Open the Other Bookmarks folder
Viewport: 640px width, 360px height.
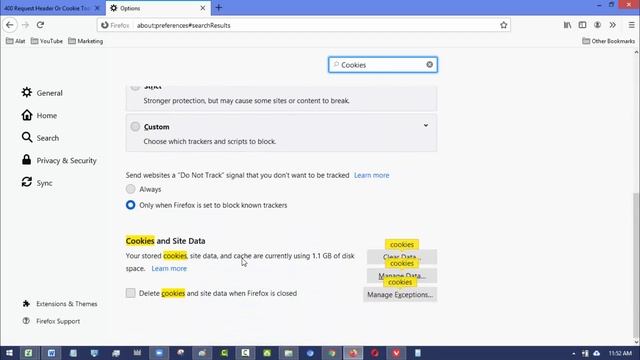(x=609, y=41)
